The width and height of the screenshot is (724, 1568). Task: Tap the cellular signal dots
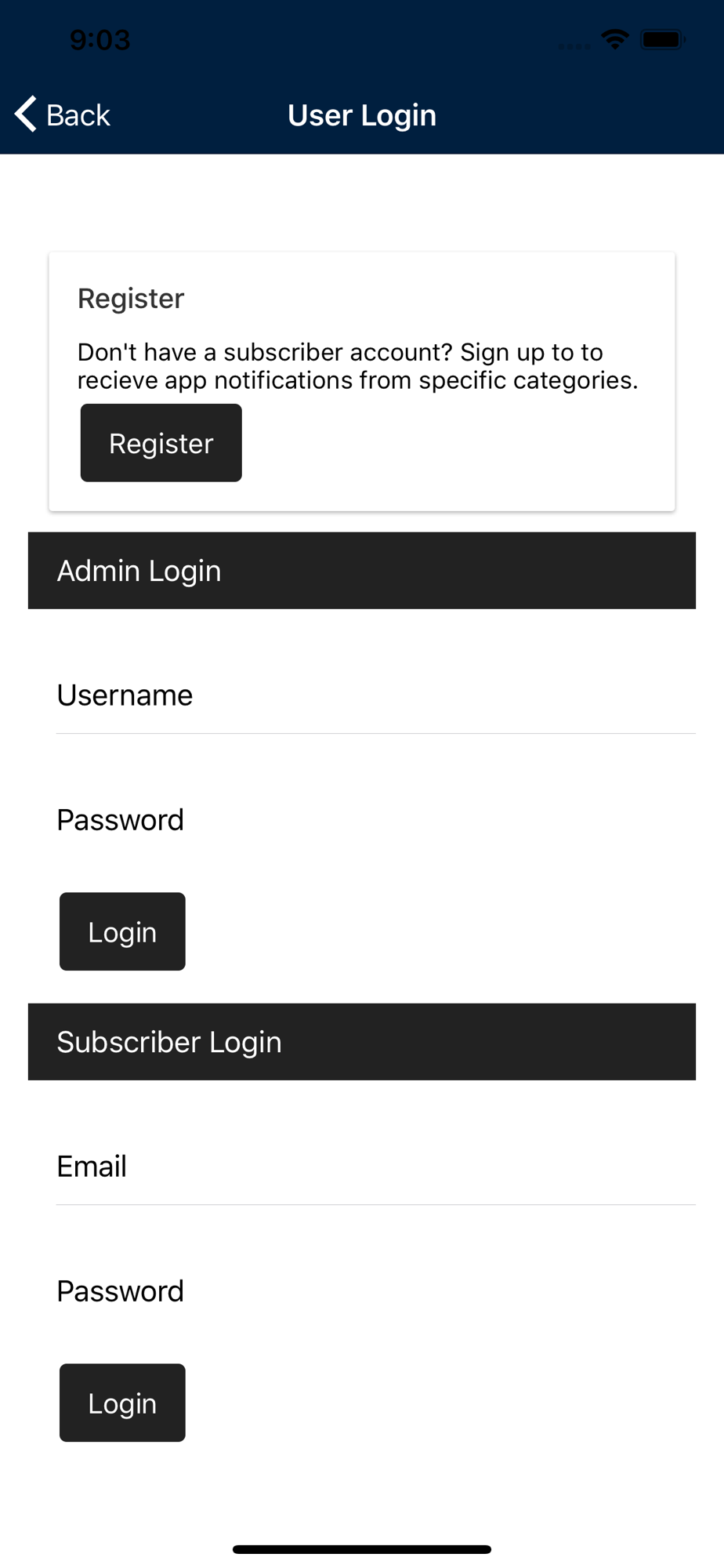(574, 46)
